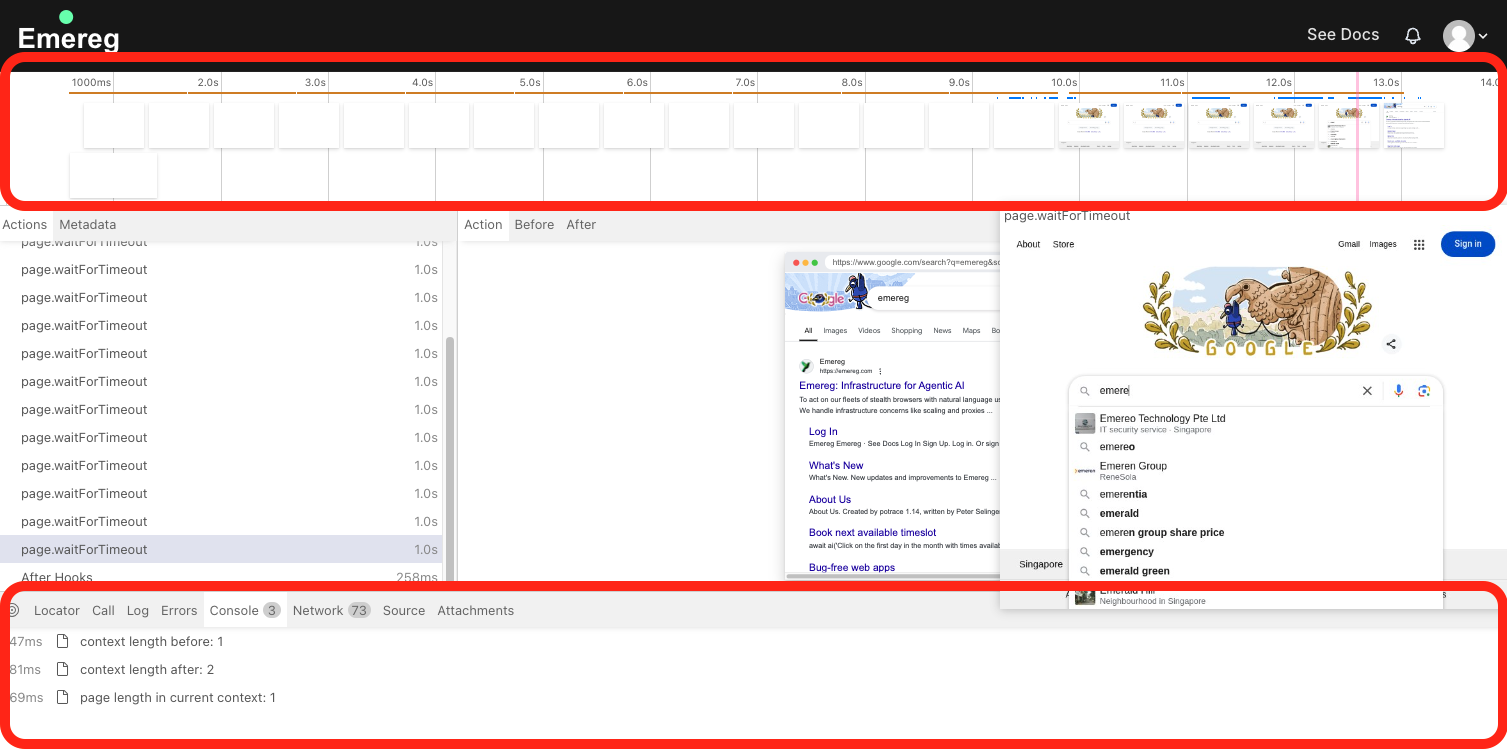This screenshot has height=750, width=1507.
Task: Switch to the News tab in search results
Action: 942,330
